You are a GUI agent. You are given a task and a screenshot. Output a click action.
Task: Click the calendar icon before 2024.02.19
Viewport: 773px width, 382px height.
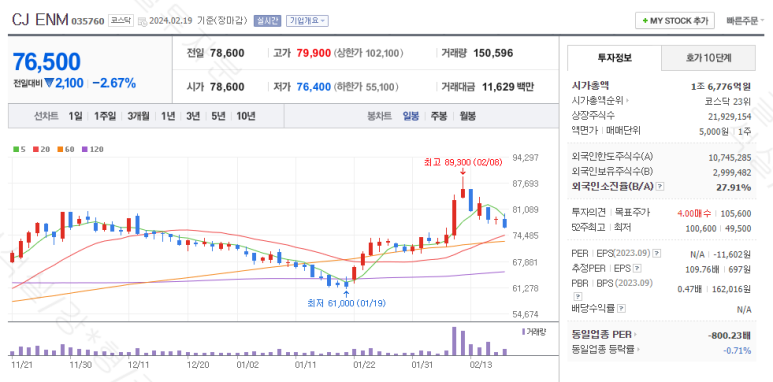click(142, 21)
